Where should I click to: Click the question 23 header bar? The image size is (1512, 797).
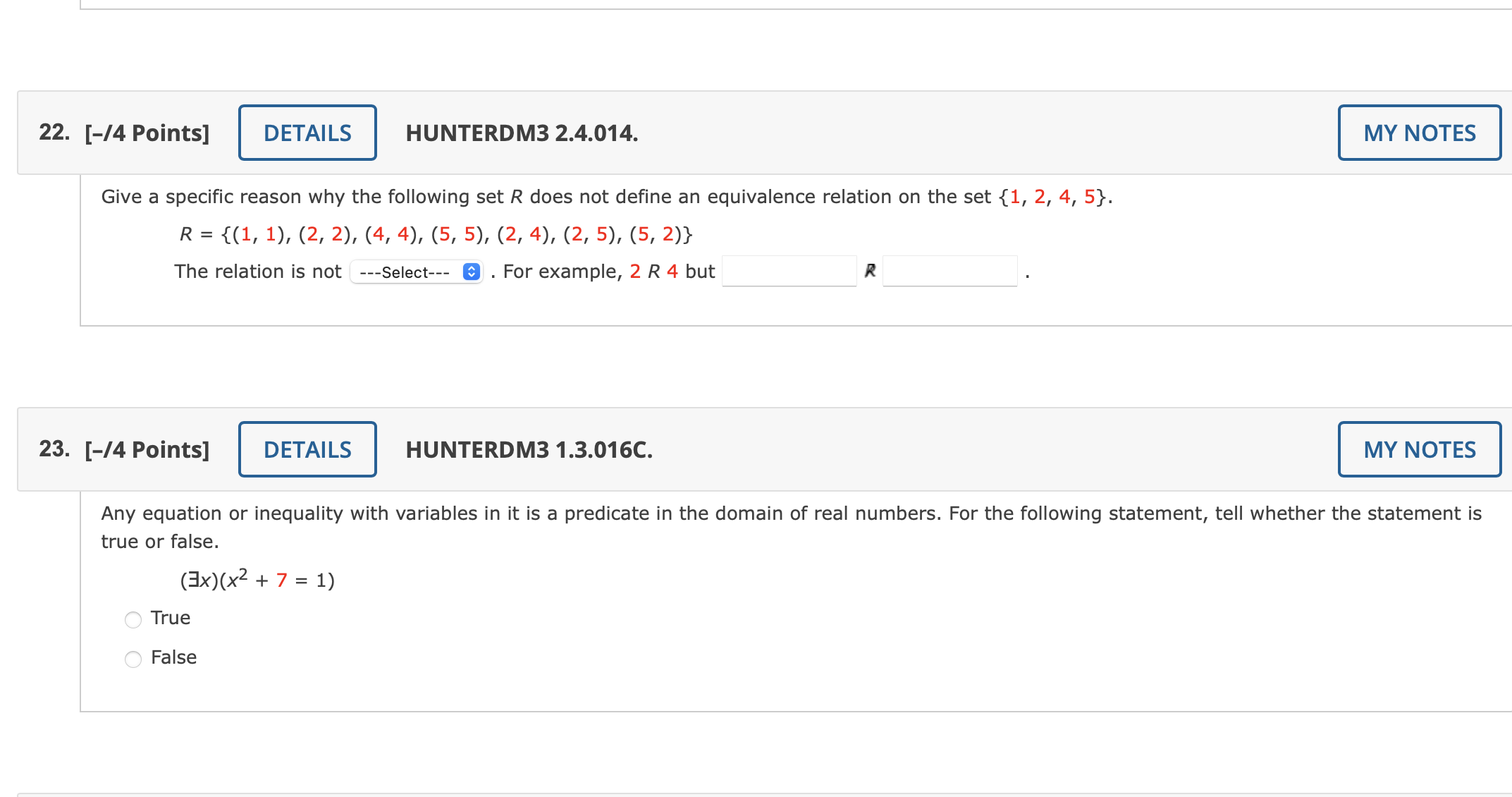click(916, 449)
